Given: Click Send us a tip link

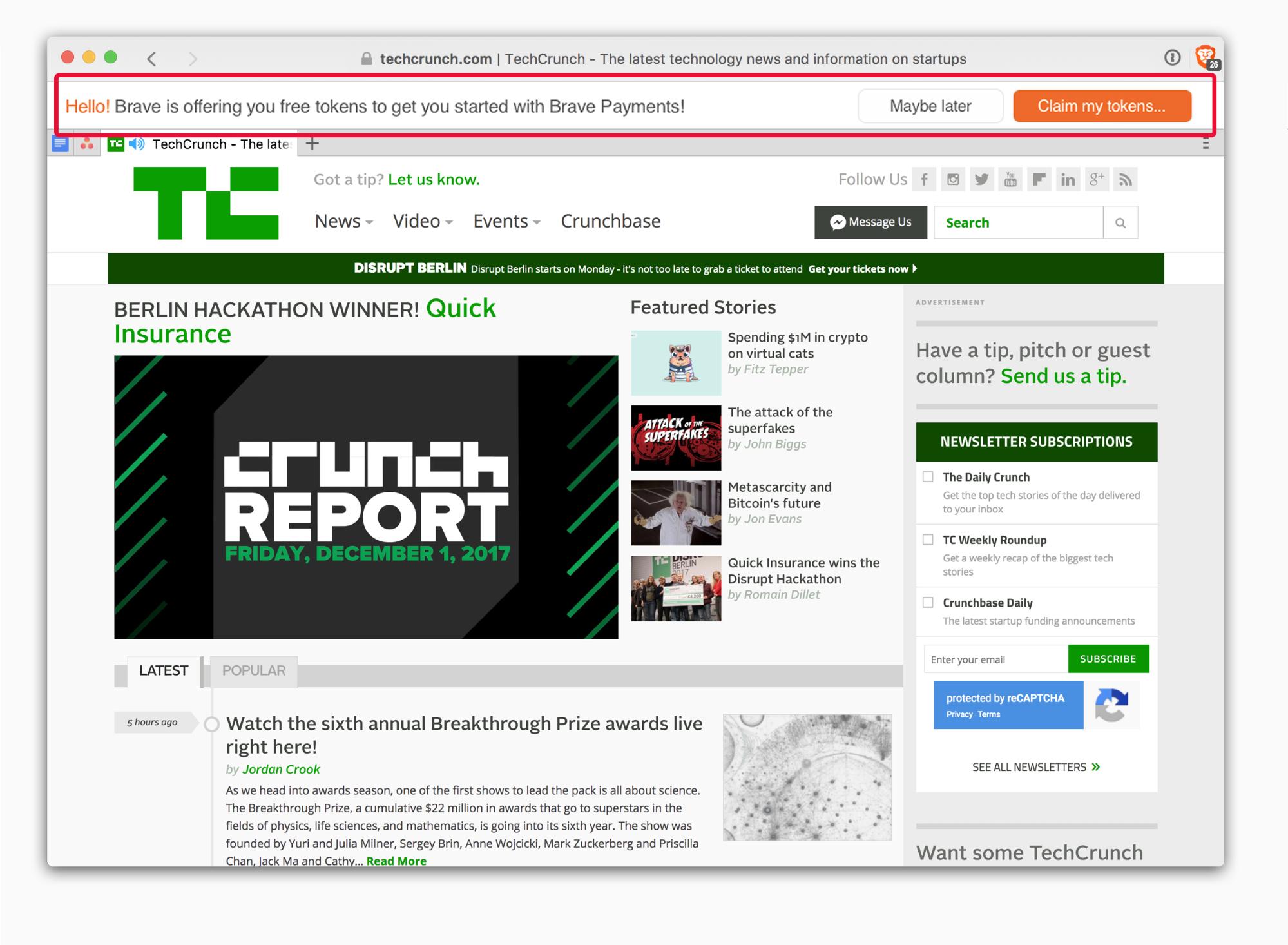Looking at the screenshot, I should (x=1063, y=376).
